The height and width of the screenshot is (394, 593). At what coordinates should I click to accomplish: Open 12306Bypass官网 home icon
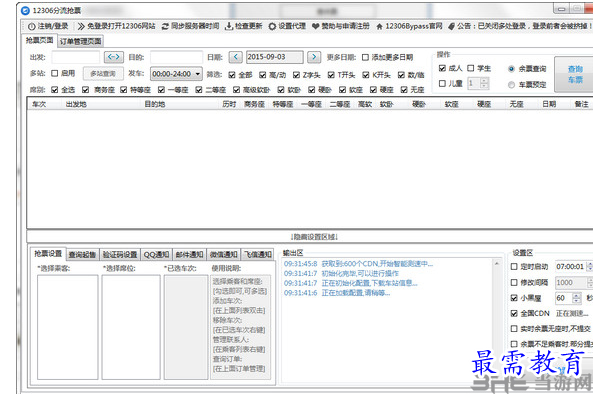pyautogui.click(x=379, y=26)
